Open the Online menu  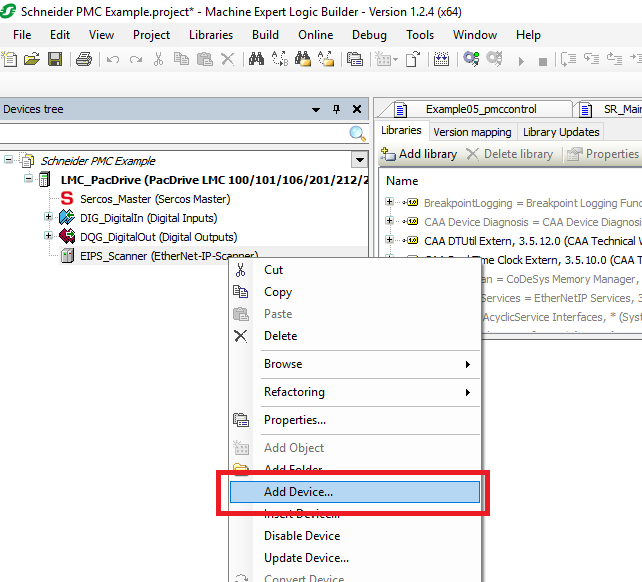point(316,34)
